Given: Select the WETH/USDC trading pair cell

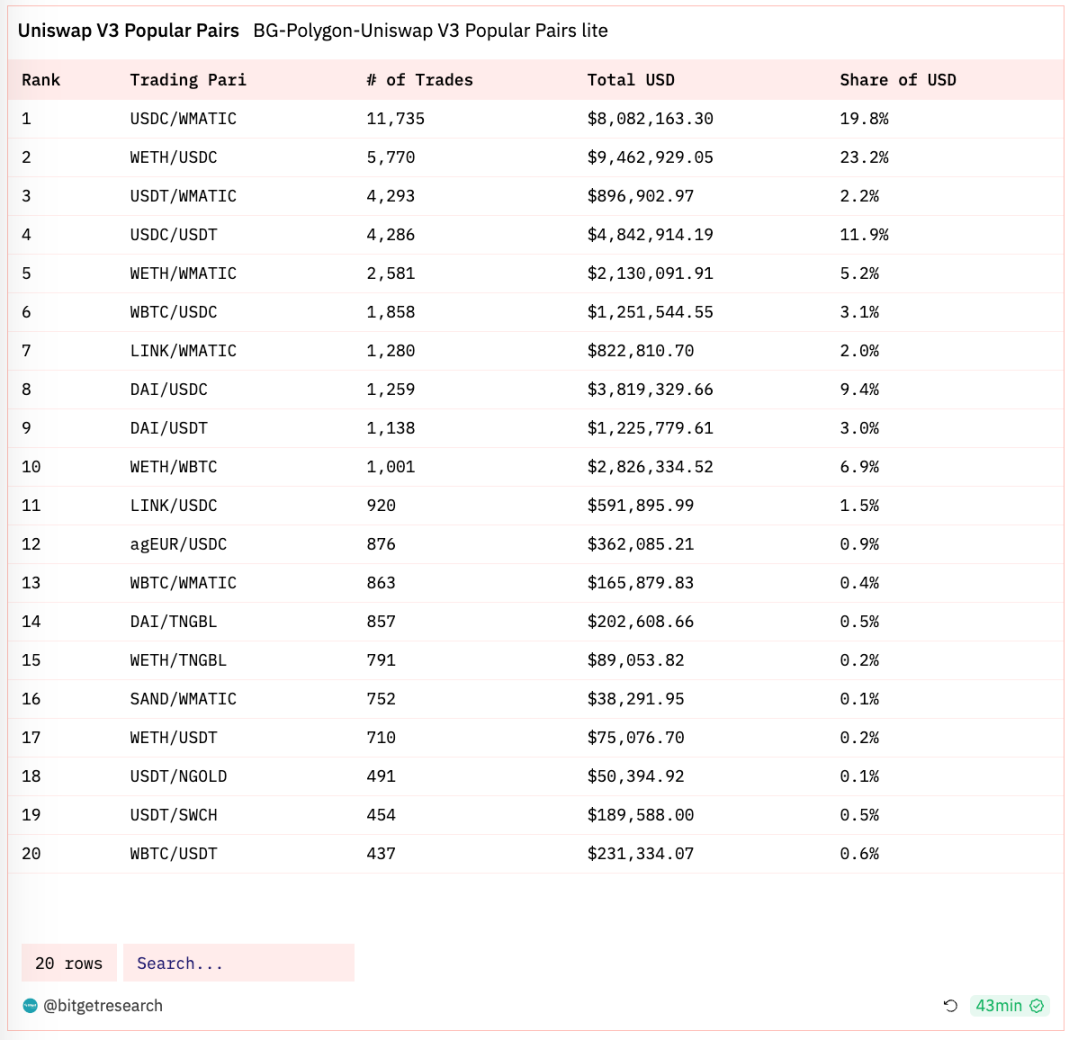Looking at the screenshot, I should [173, 158].
